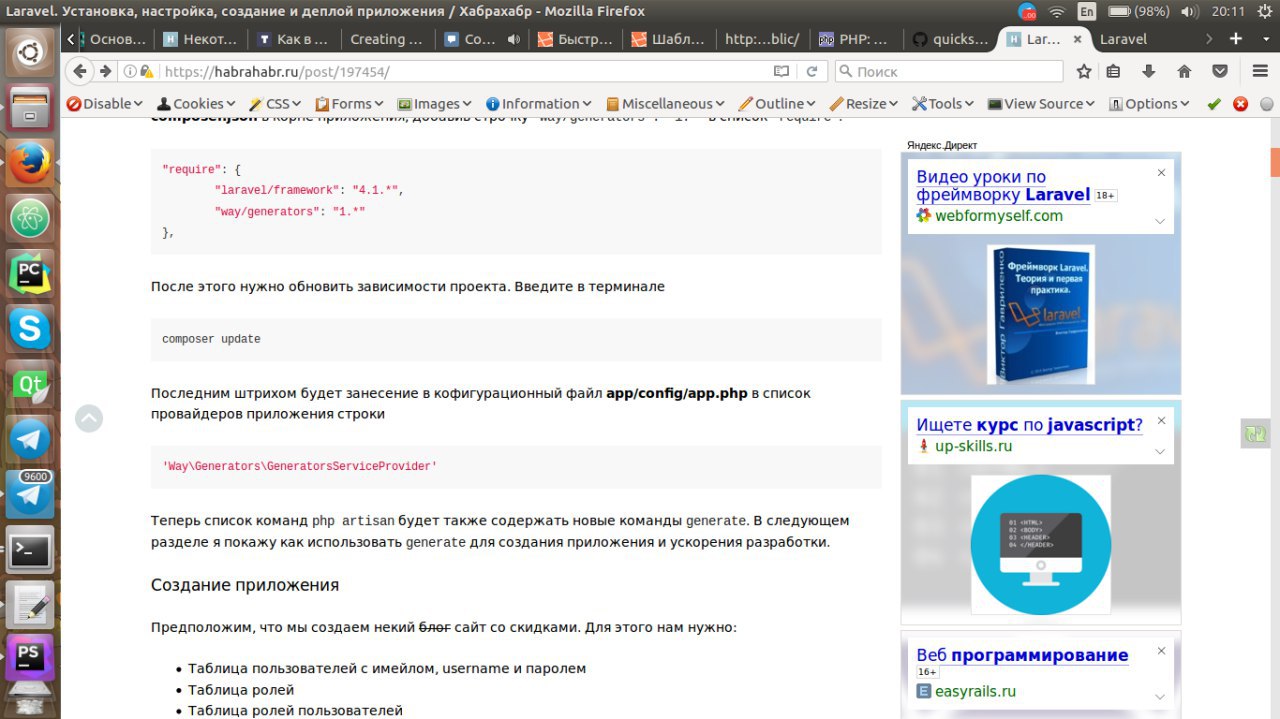Open the Resize dropdown menu
This screenshot has width=1280, height=719.
[864, 104]
